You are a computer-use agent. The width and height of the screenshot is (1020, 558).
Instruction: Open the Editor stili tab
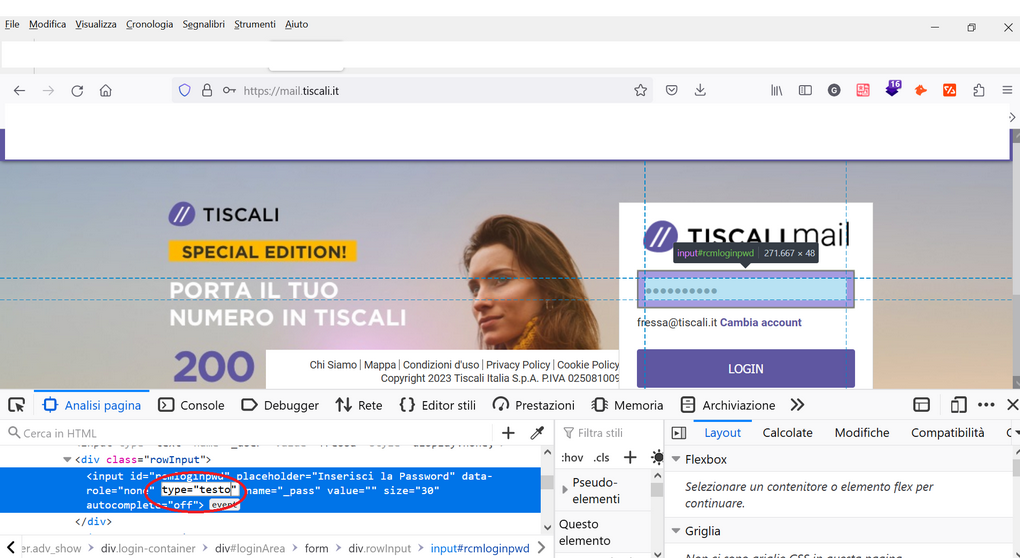tap(438, 405)
